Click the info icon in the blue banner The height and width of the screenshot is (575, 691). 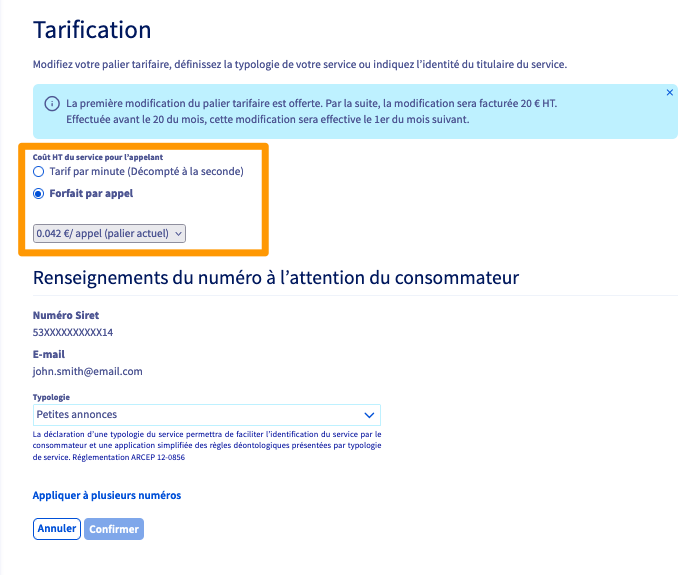pos(51,104)
